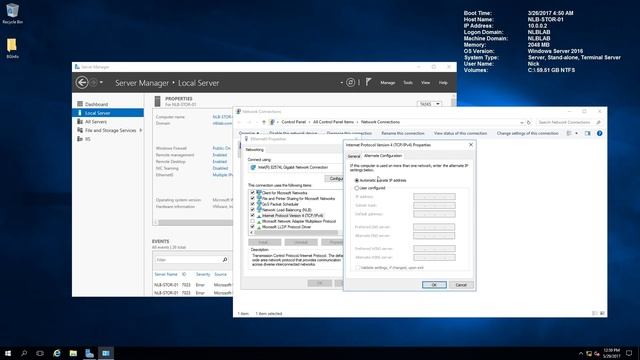Click Control Panel in the breadcrumb path

click(x=293, y=122)
